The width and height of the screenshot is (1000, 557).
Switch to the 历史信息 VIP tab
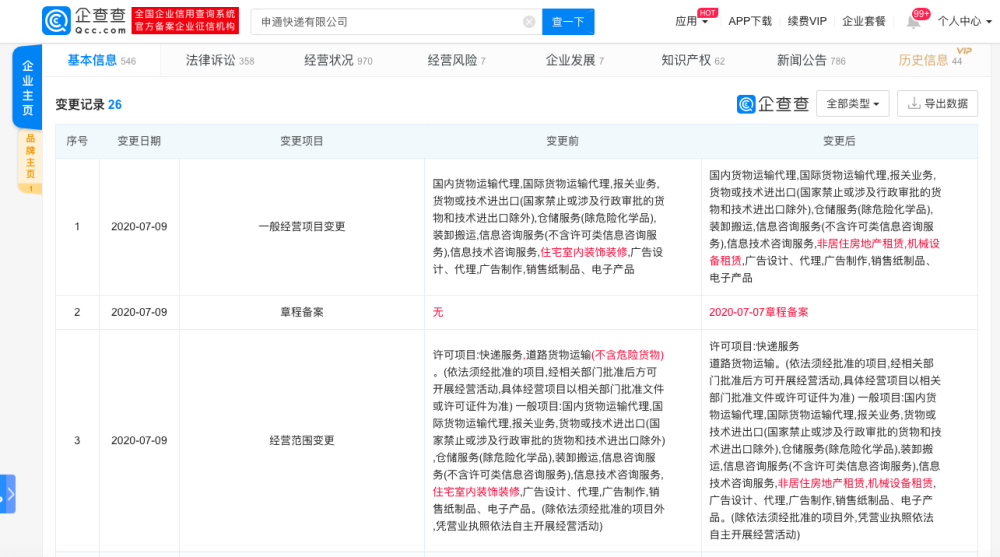[x=931, y=60]
